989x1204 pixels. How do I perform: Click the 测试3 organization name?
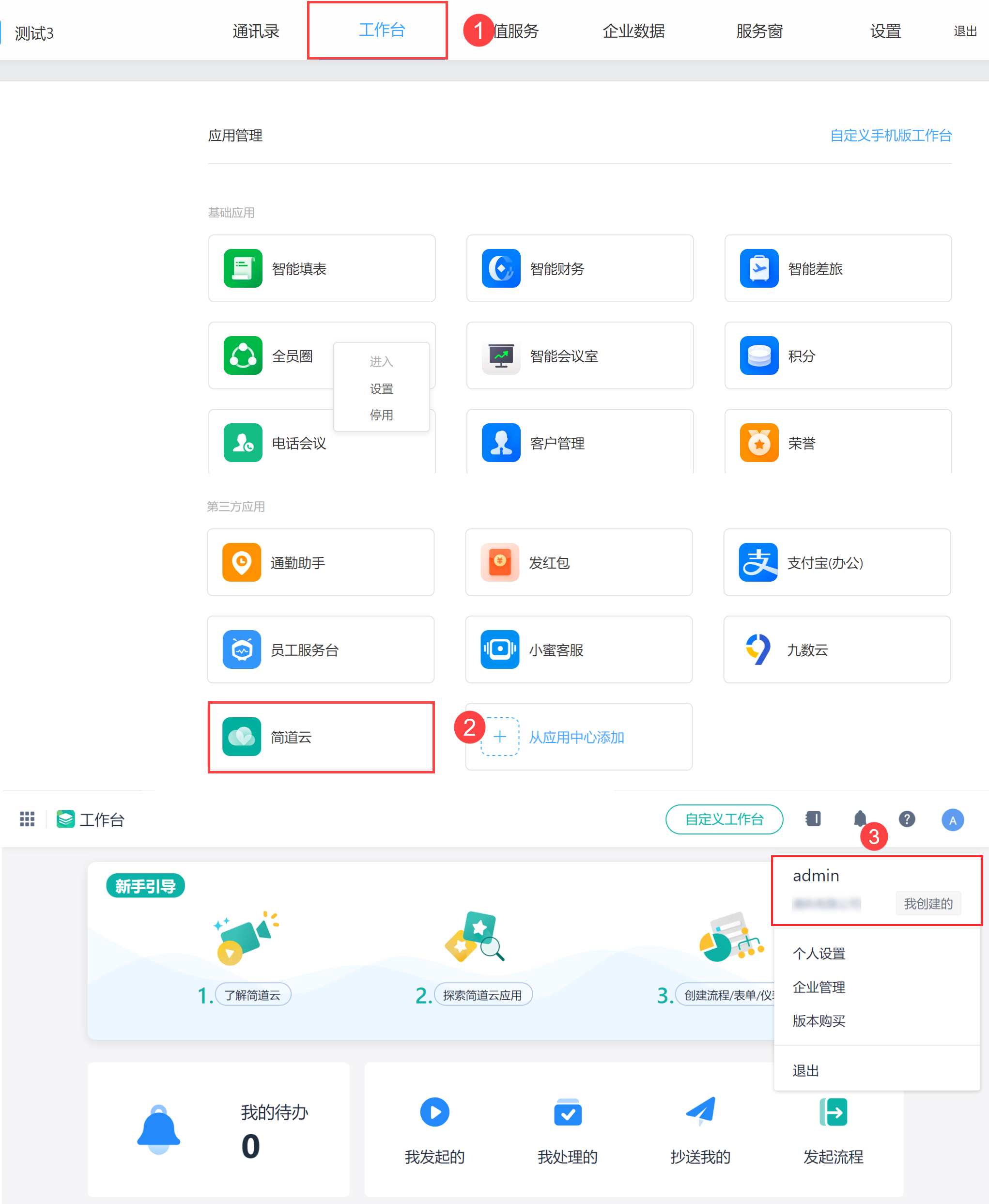click(34, 33)
